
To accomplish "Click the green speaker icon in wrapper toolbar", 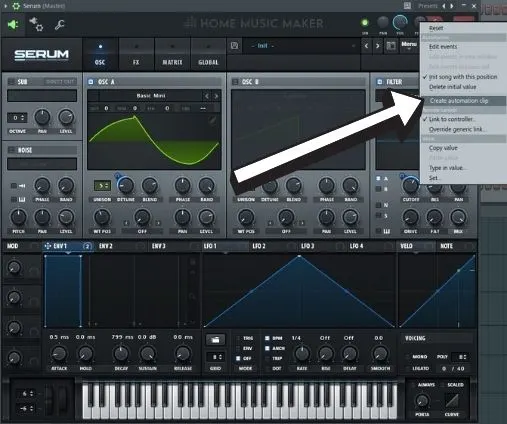I will 13,25.
